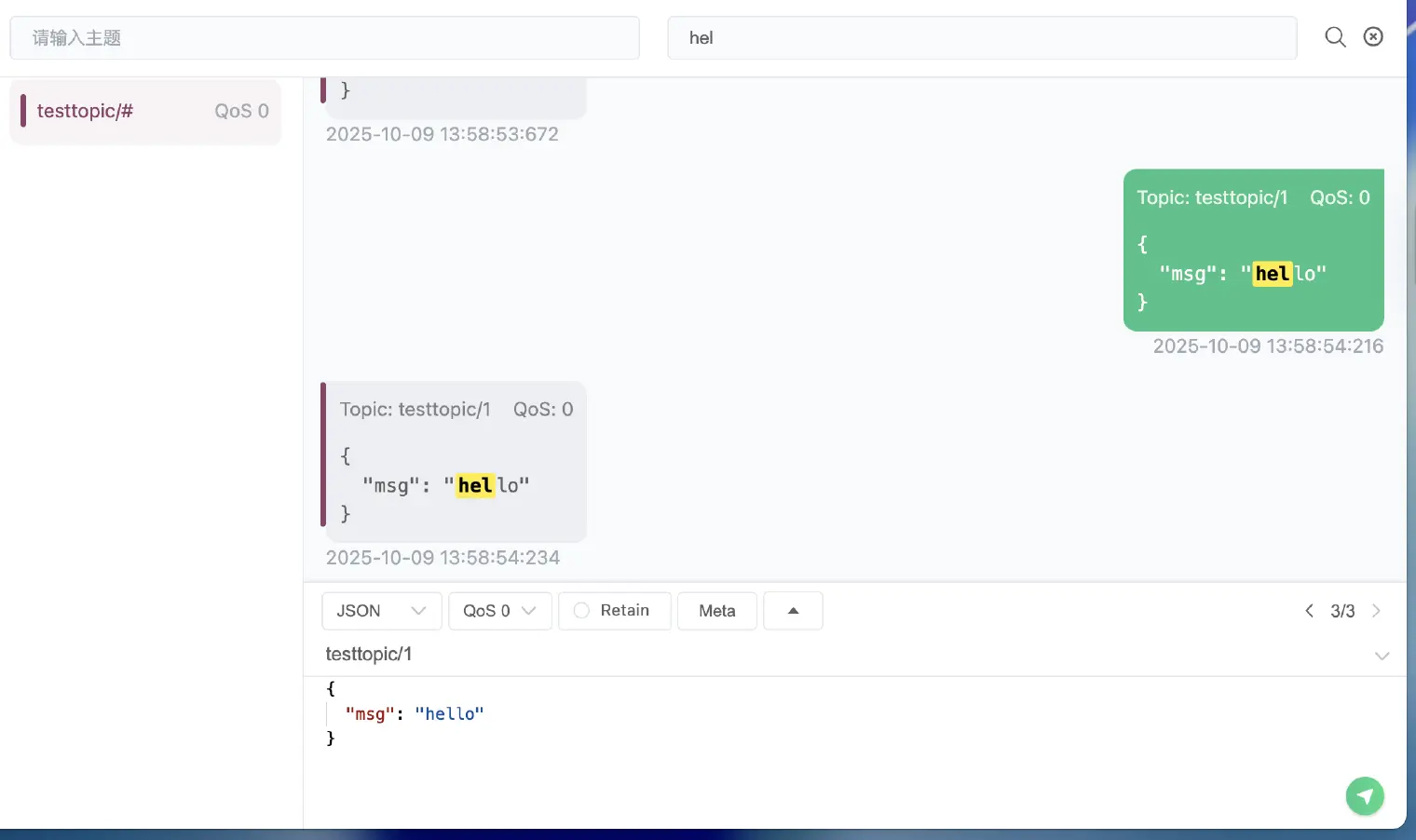Open the QoS 0 level dropdown
This screenshot has height=840, width=1416.
coord(499,611)
